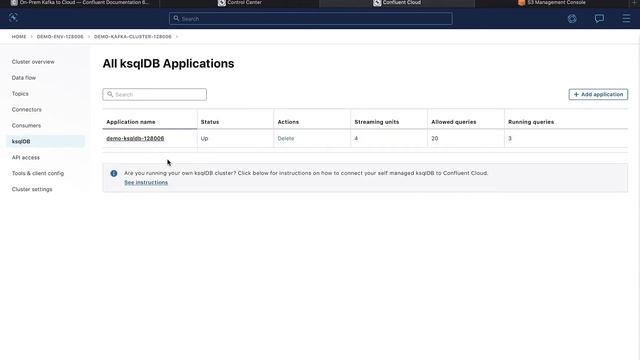Focus the global Search field in header

pyautogui.click(x=311, y=18)
